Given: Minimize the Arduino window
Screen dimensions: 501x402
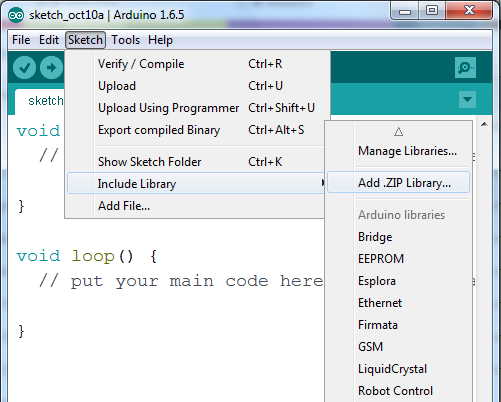Looking at the screenshot, I should click(x=405, y=11).
